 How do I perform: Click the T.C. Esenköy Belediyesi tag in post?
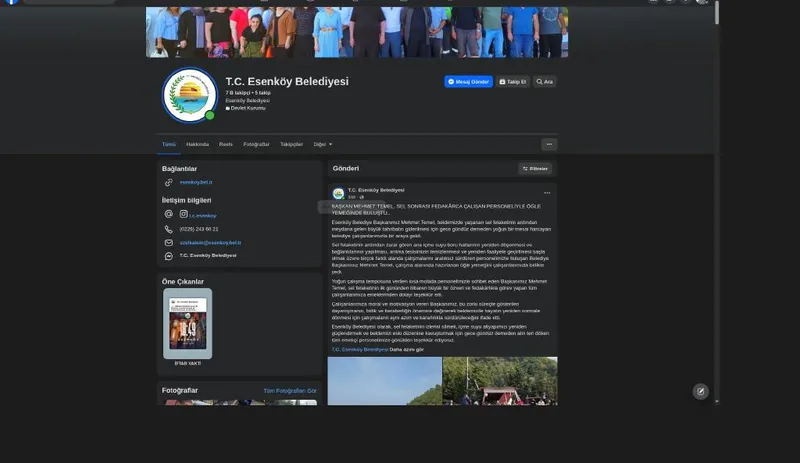pos(360,350)
